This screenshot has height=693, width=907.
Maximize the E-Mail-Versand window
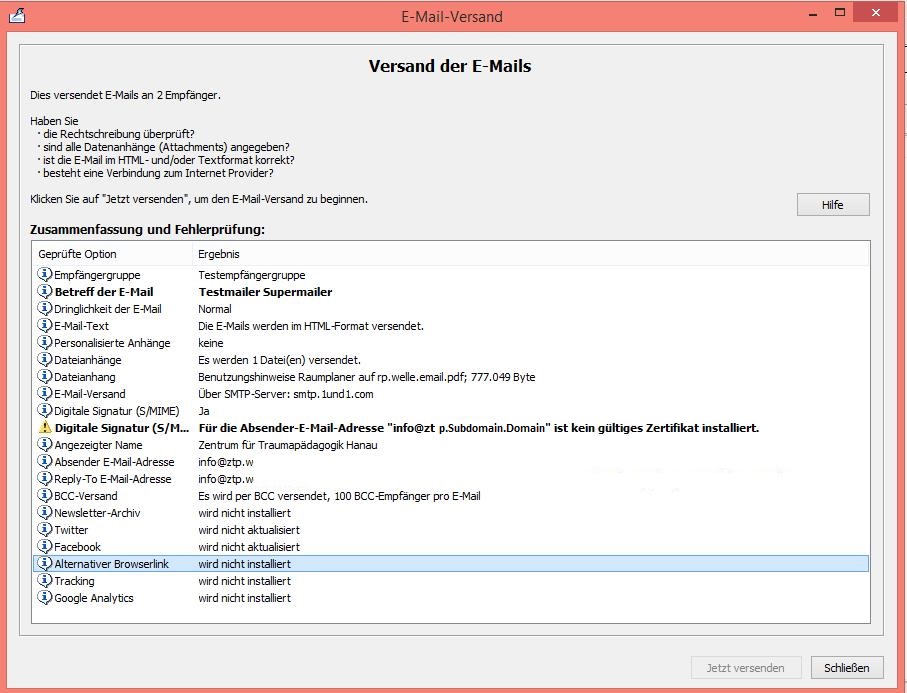point(842,13)
